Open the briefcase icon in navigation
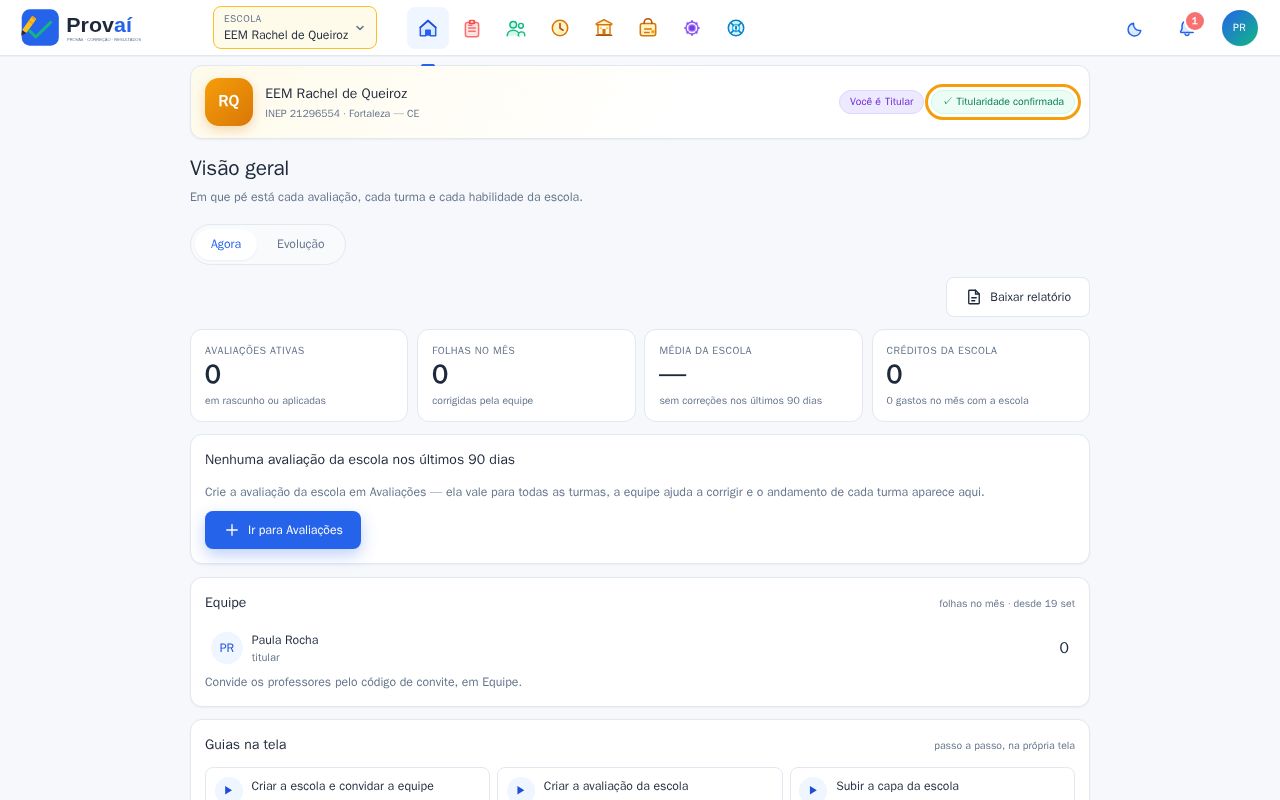1280x800 pixels. click(648, 28)
